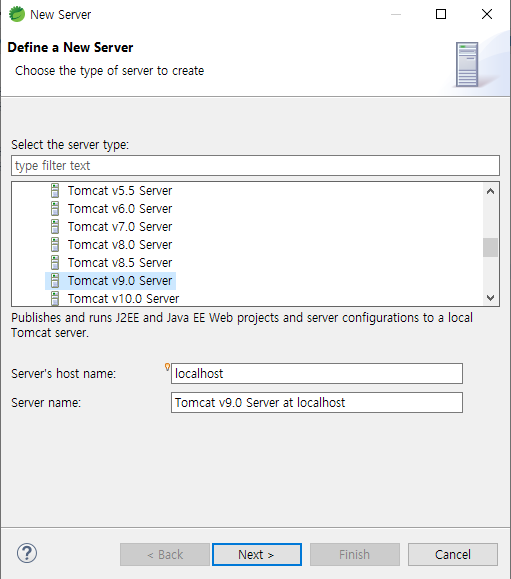This screenshot has width=511, height=579.
Task: Click the Spring leaf icon in title bar
Action: tap(17, 14)
